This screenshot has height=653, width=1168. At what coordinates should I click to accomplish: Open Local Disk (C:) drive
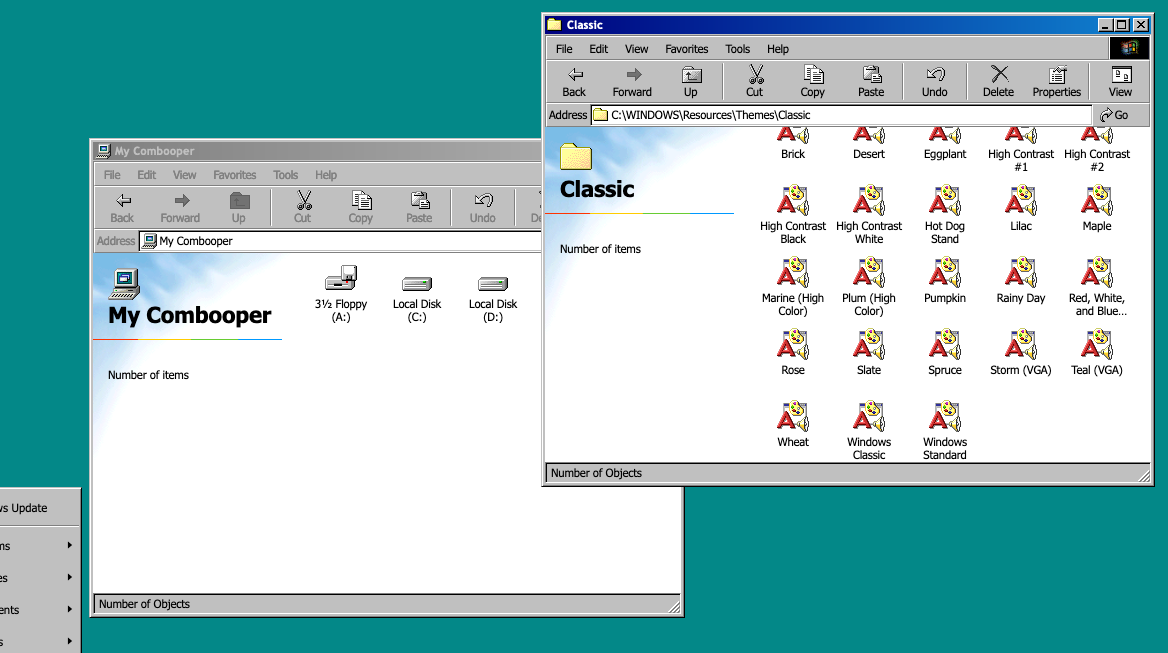coord(417,284)
